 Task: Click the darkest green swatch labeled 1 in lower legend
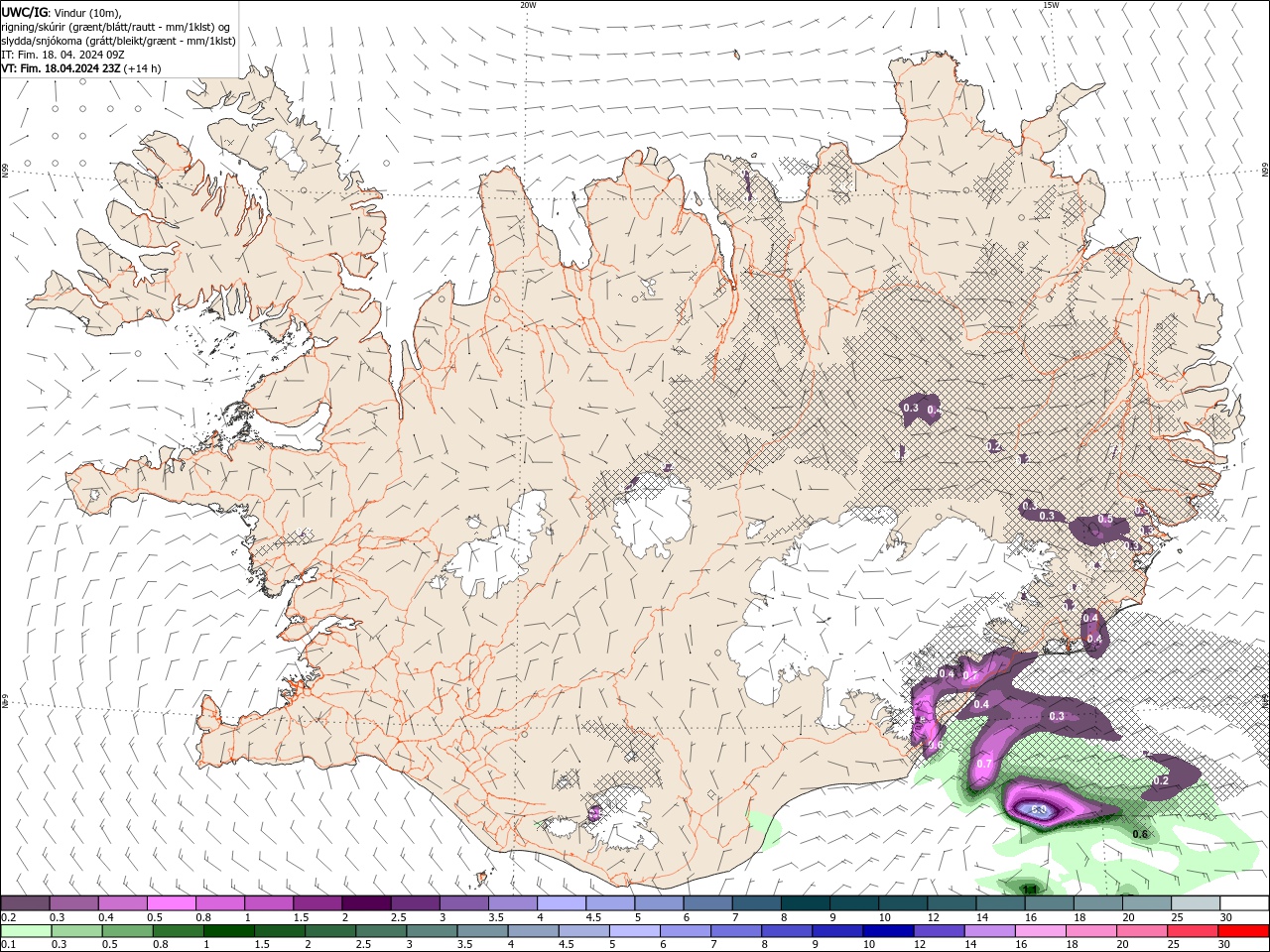pyautogui.click(x=229, y=931)
